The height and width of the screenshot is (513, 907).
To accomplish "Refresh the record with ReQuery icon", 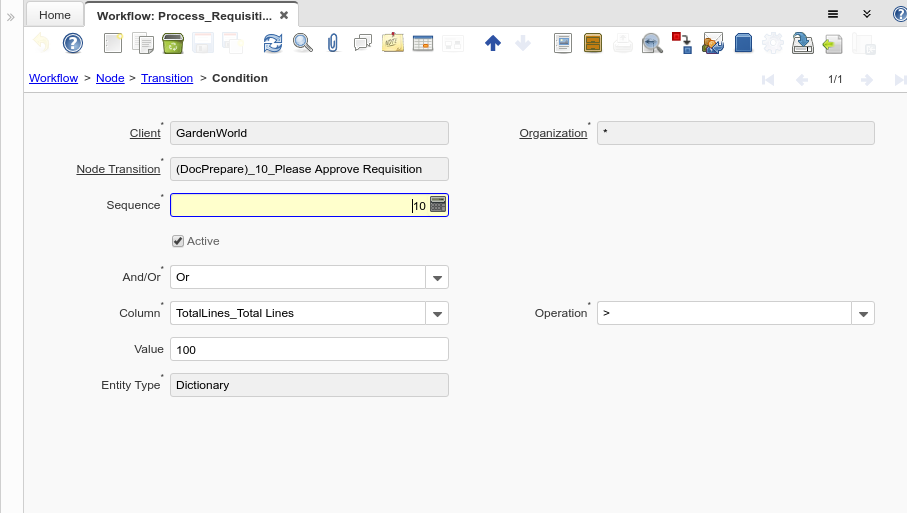I will tap(272, 43).
